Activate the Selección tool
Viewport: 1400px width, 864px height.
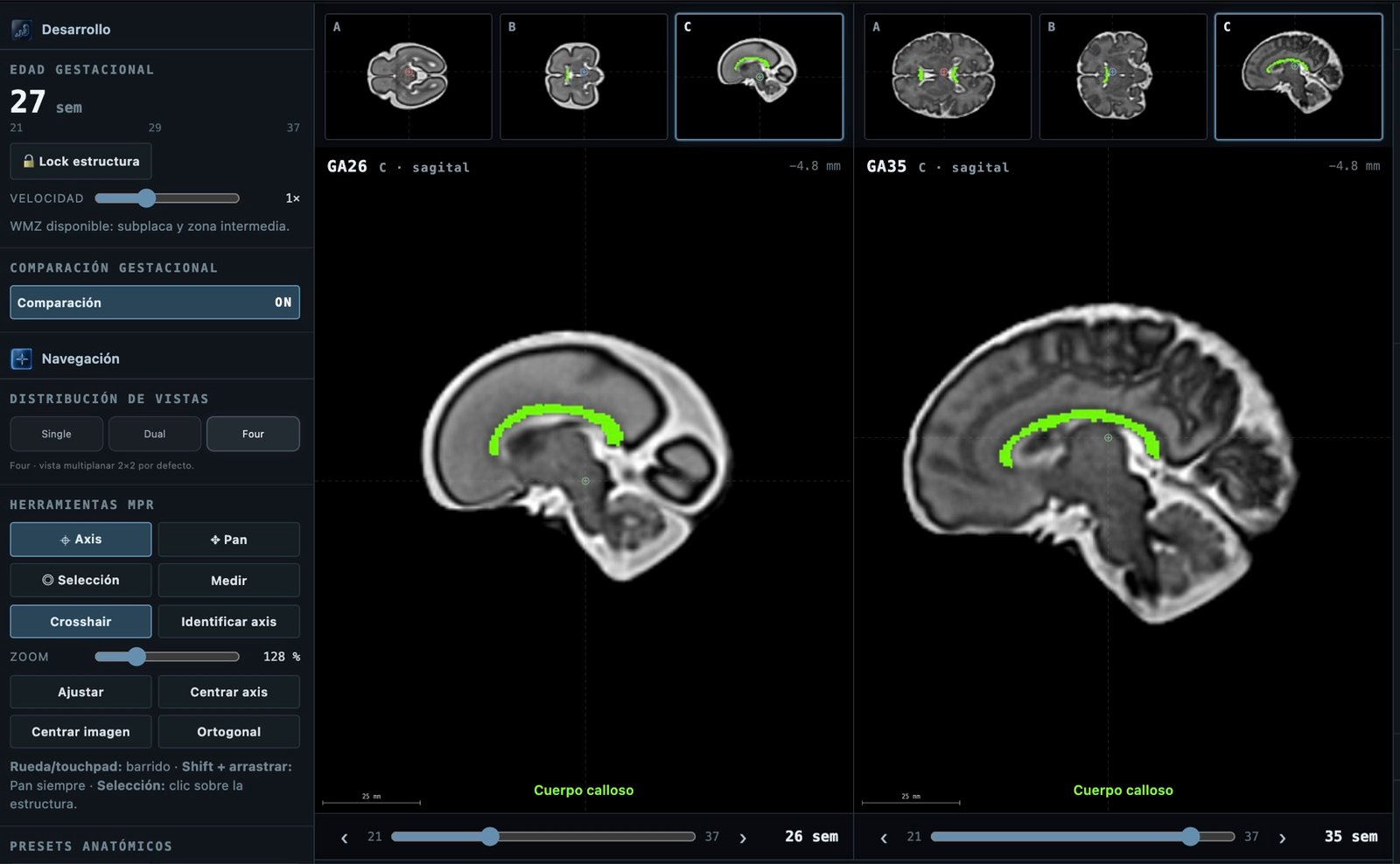(x=80, y=581)
